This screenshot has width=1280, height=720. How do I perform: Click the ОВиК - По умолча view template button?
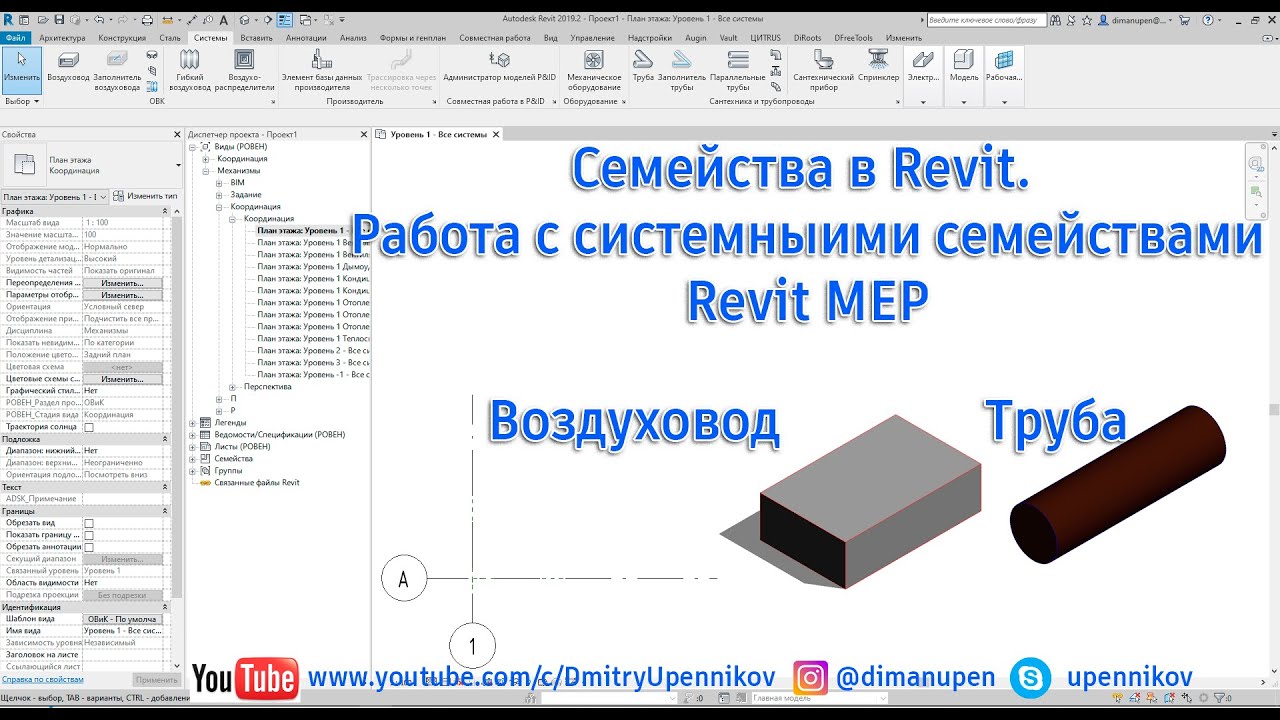(x=122, y=619)
